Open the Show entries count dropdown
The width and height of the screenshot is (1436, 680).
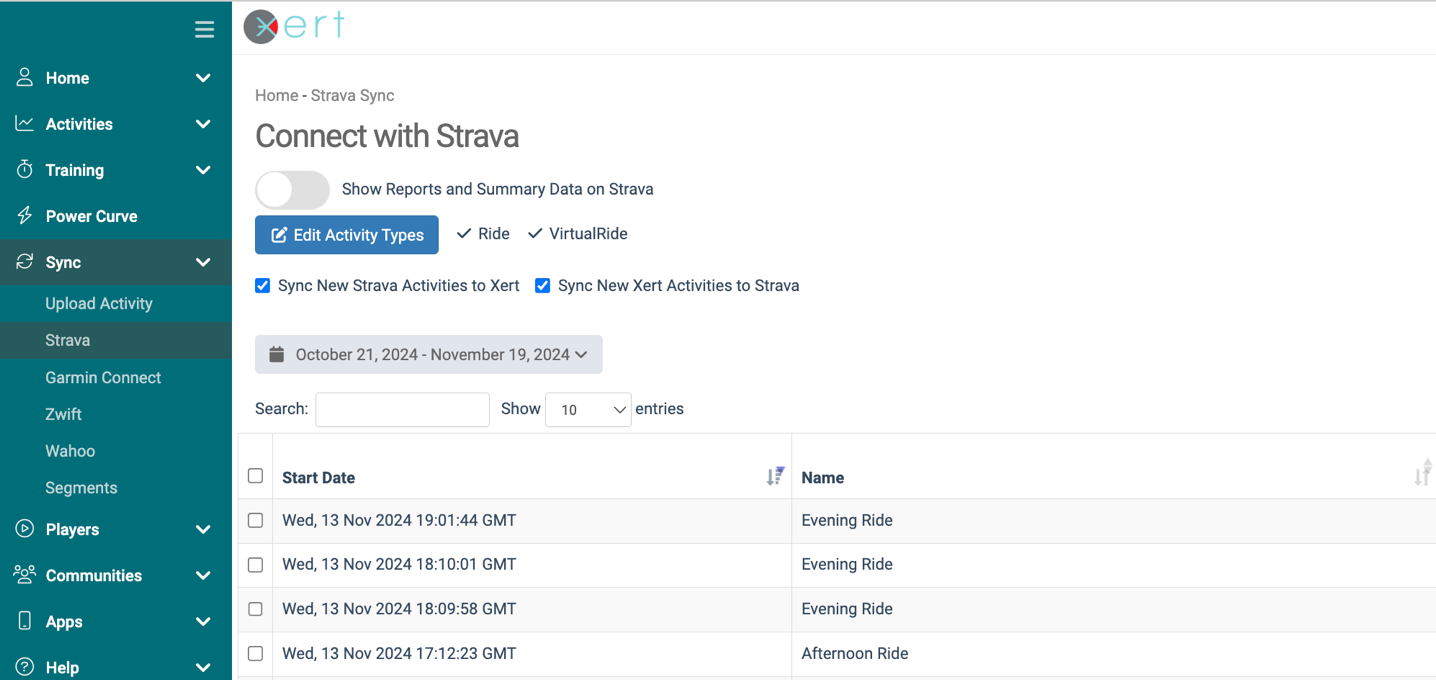[x=588, y=410]
